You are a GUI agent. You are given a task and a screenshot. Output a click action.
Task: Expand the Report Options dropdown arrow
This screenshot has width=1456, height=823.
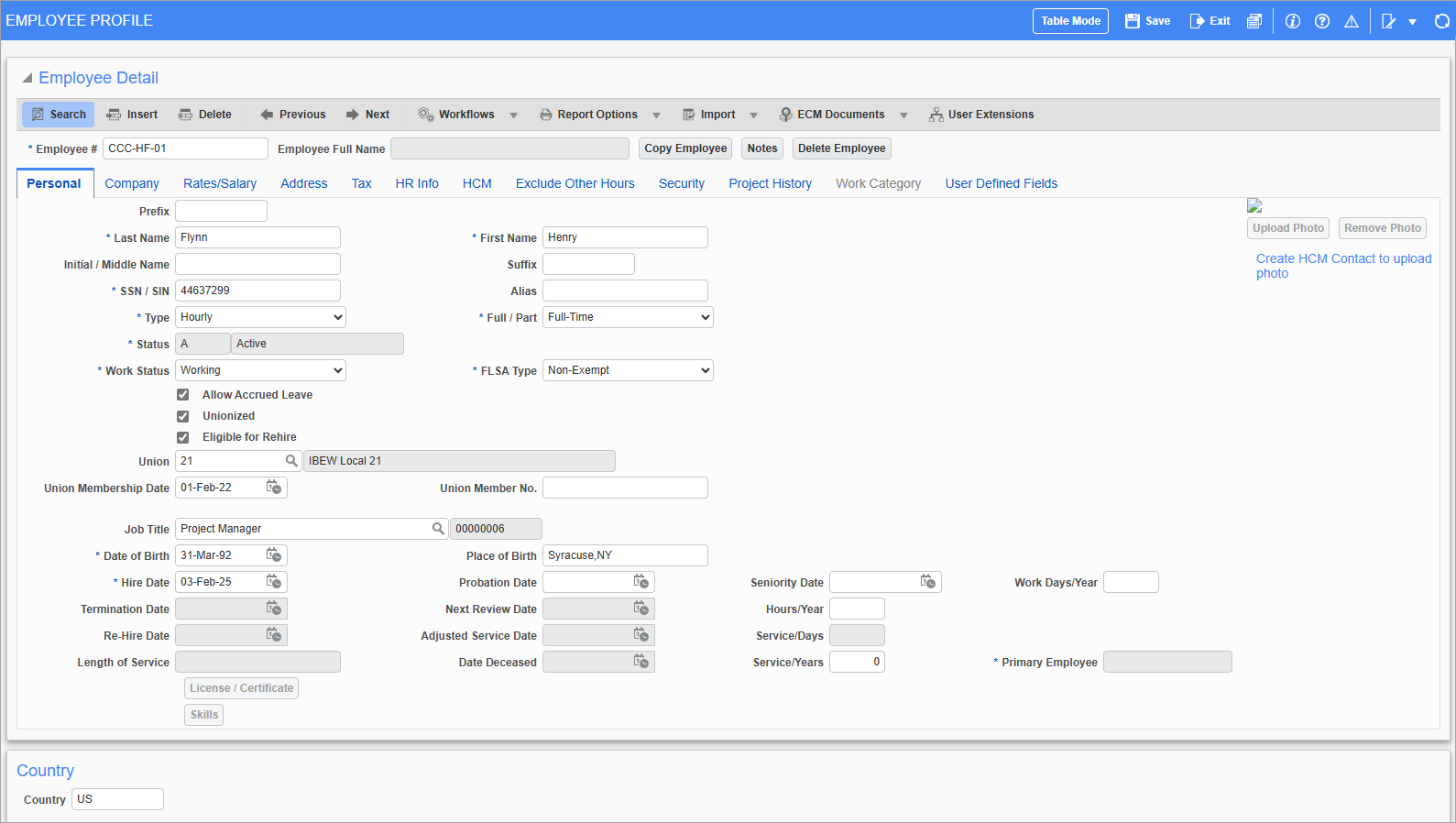click(657, 115)
